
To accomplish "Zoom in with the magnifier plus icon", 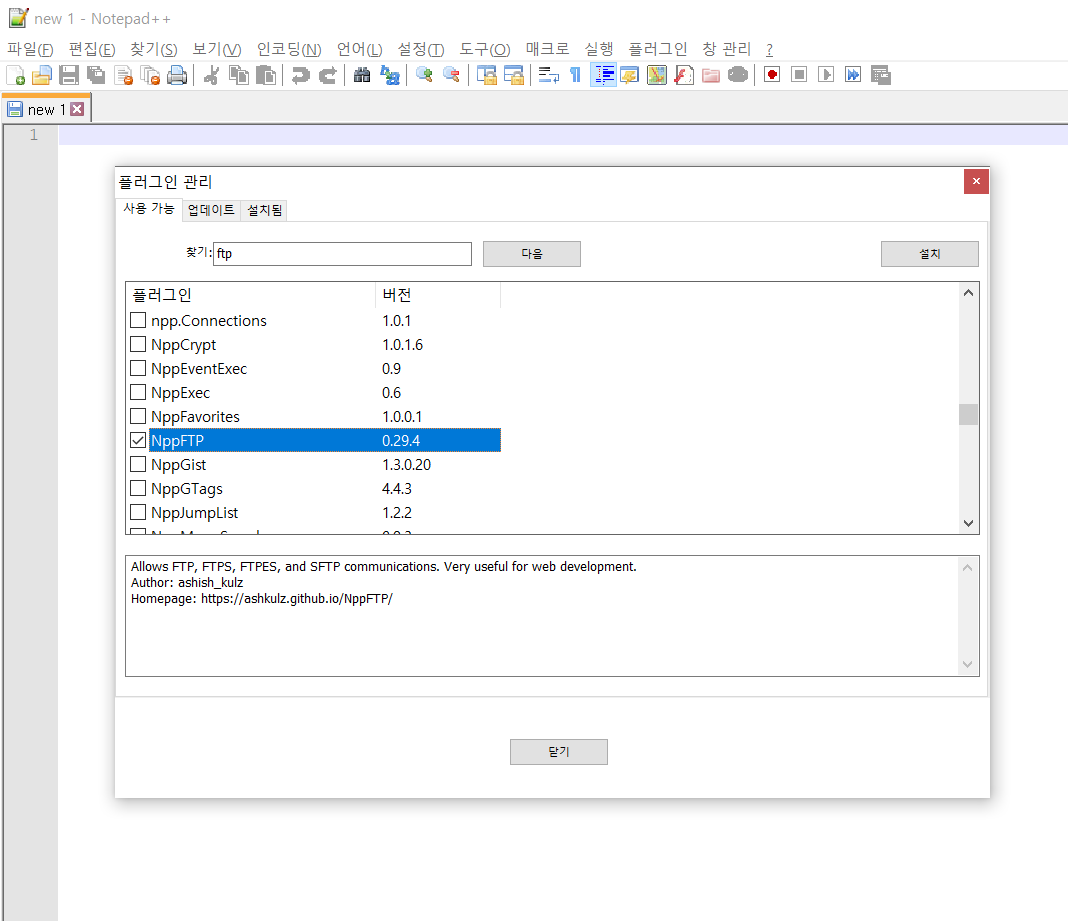I will 424,75.
